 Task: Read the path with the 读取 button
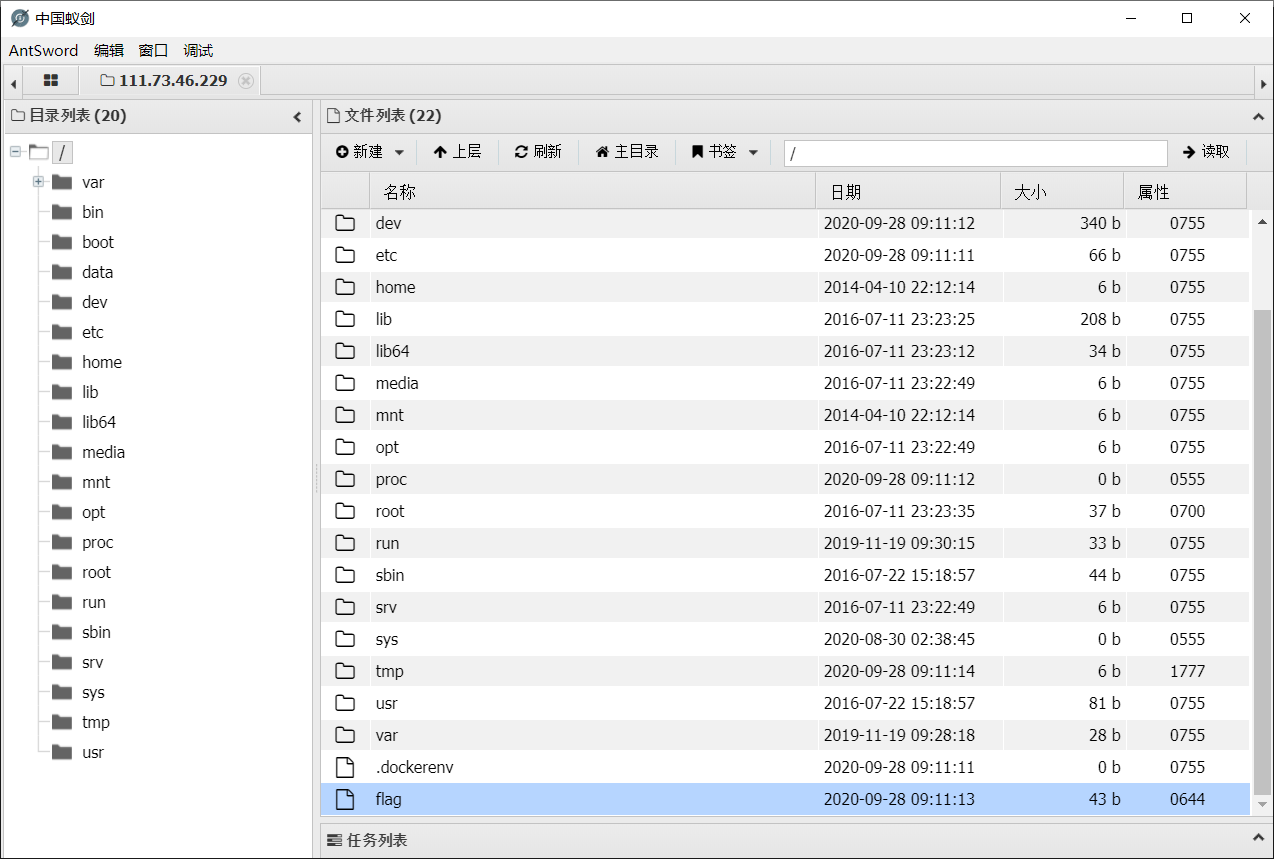pos(1206,152)
